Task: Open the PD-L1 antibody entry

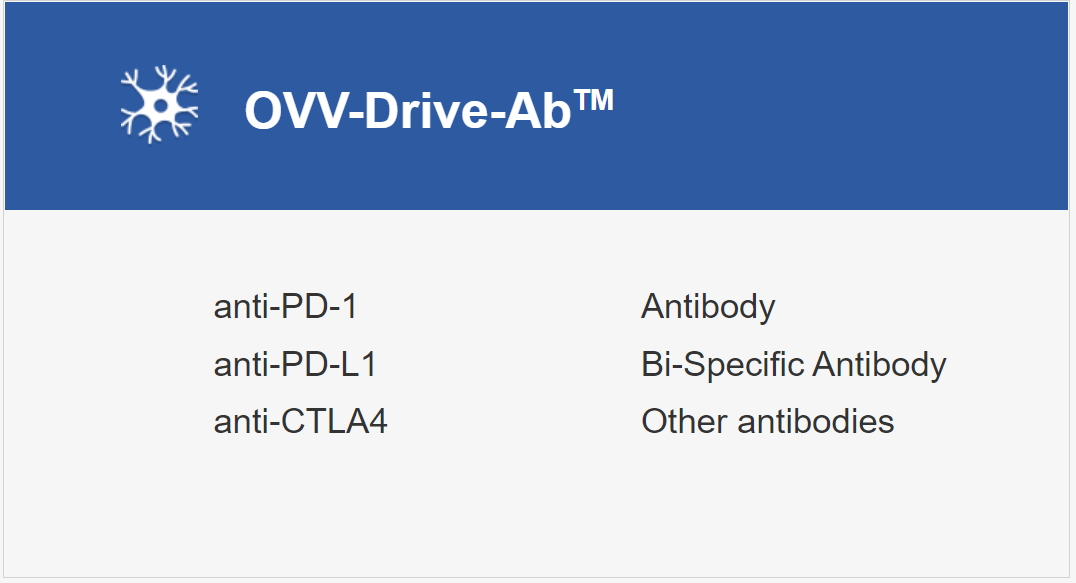Action: click(295, 364)
